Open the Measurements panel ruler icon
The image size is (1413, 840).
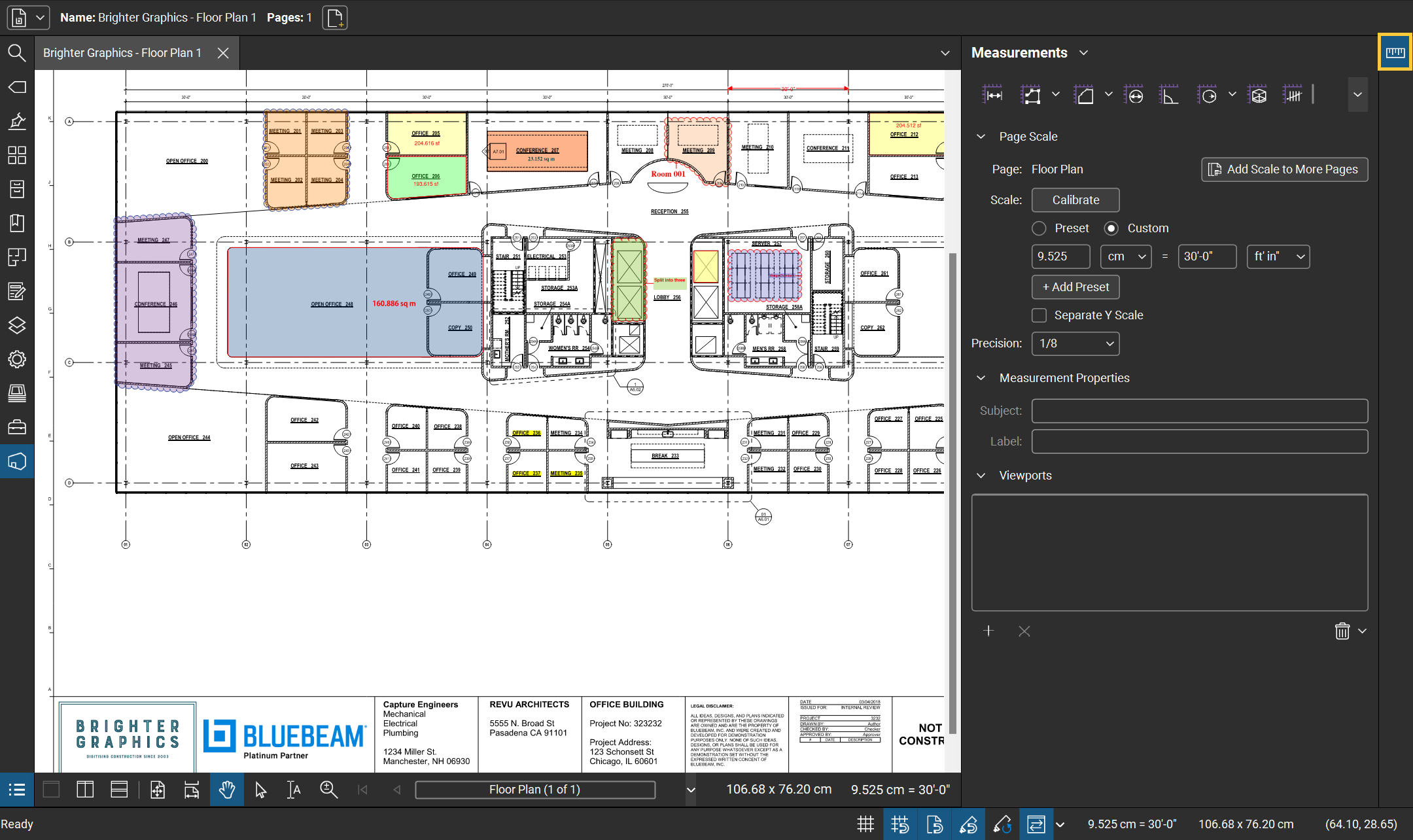click(1395, 52)
